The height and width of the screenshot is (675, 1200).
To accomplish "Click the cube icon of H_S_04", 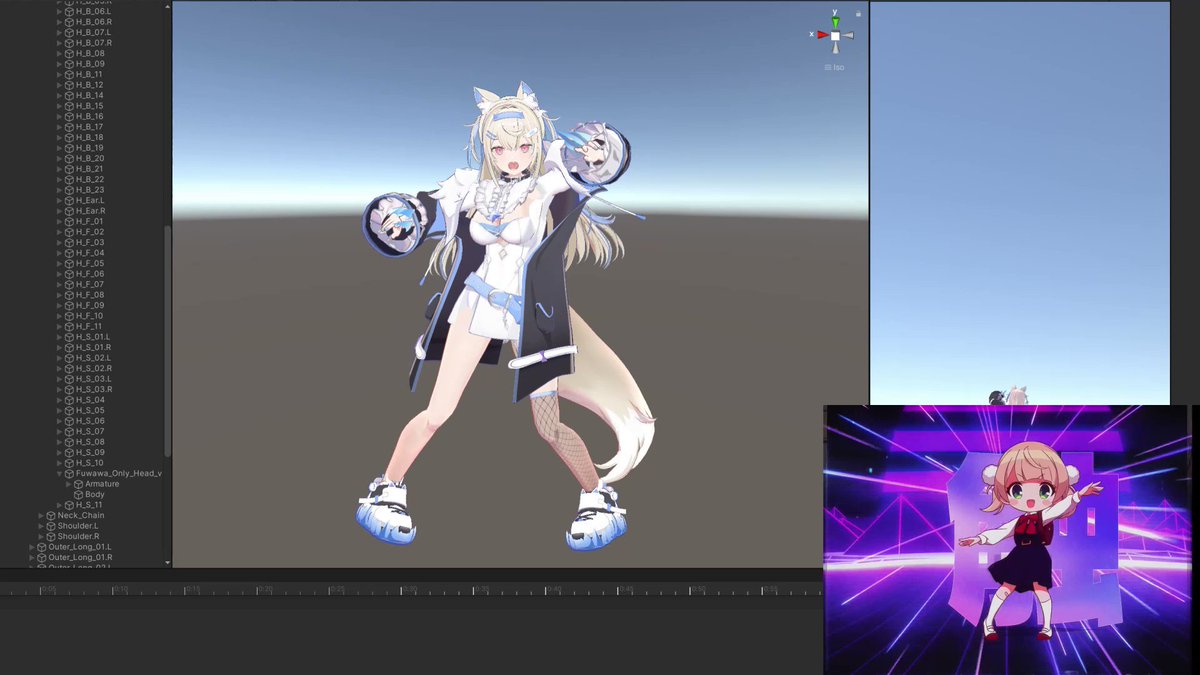I will (x=69, y=400).
